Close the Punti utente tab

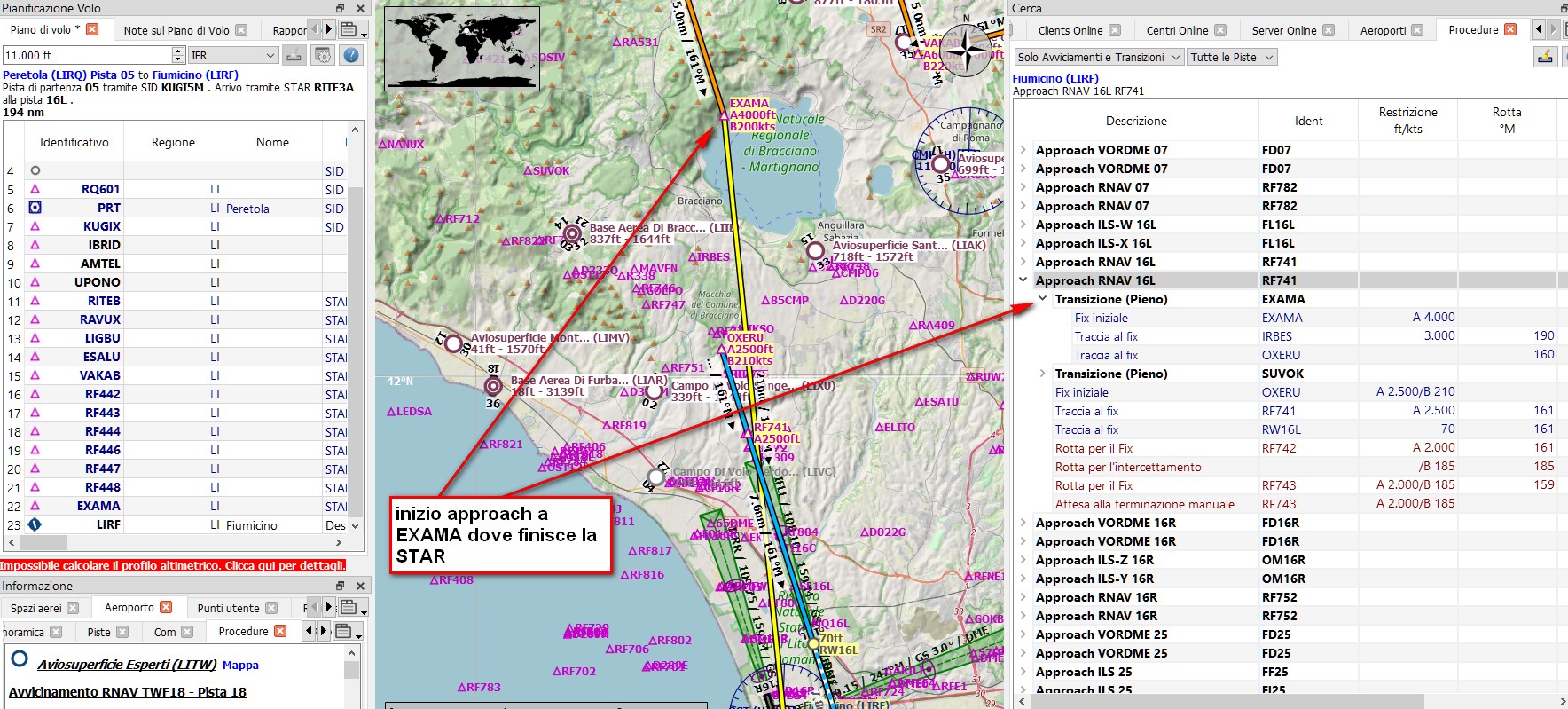coord(271,608)
